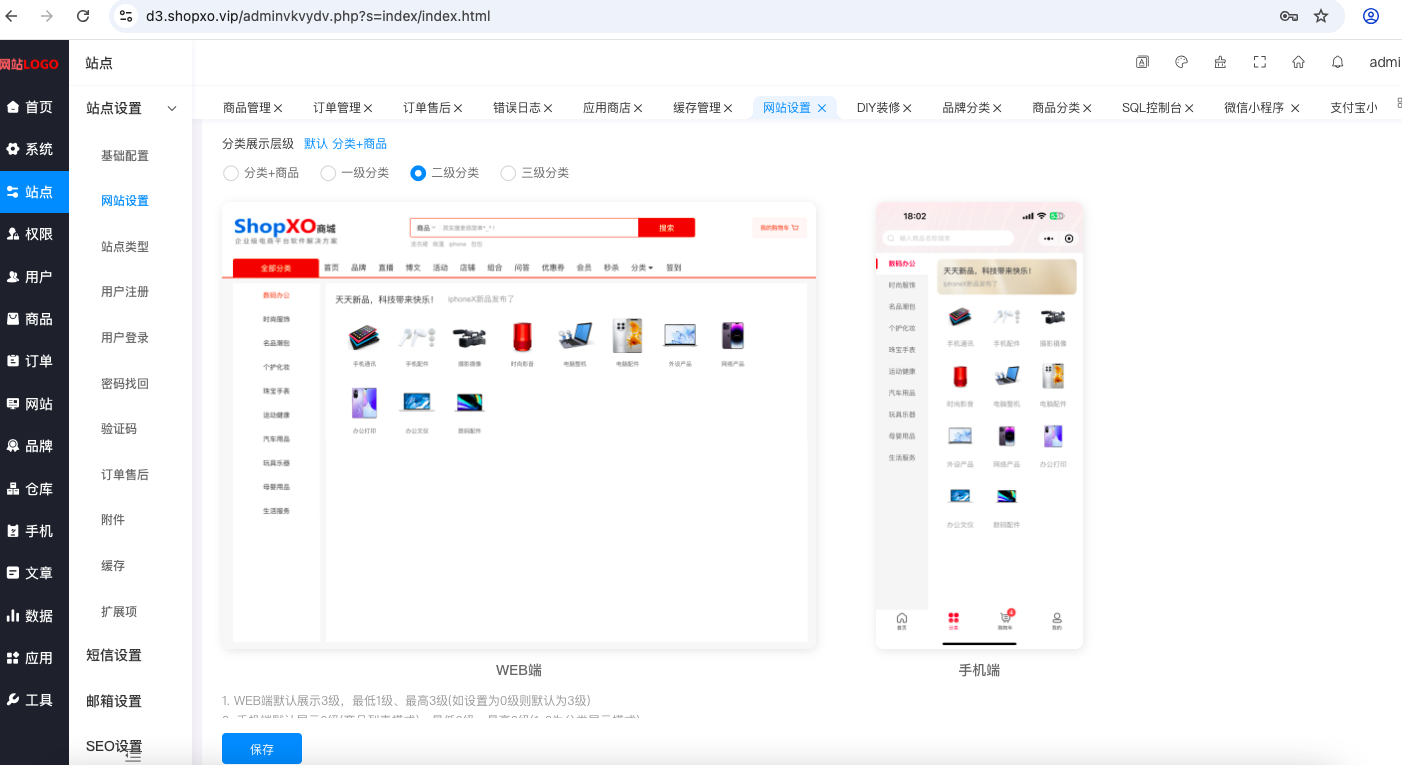Screen dimensions: 1402x765
Task: Click the browser bookmark star icon
Action: (x=1321, y=16)
